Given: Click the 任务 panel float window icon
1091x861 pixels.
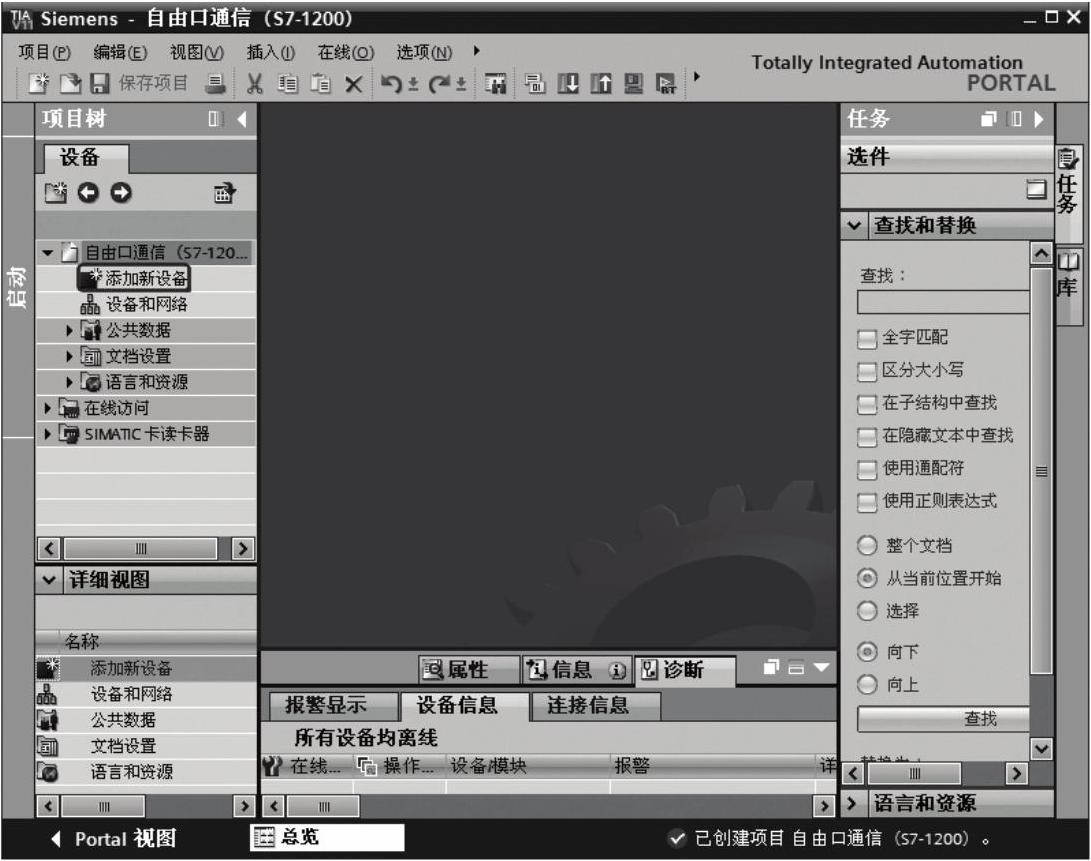Looking at the screenshot, I should (989, 119).
